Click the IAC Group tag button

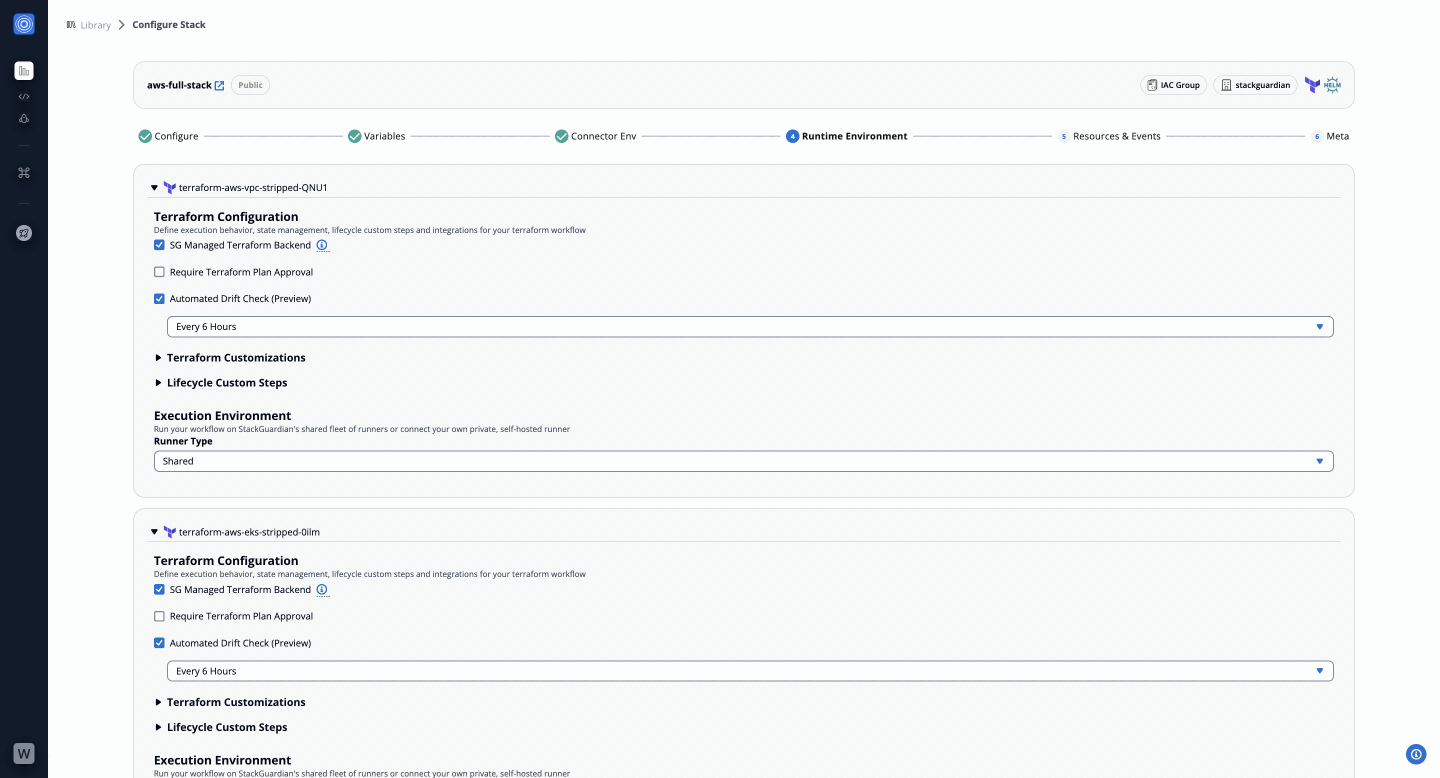click(x=1173, y=85)
